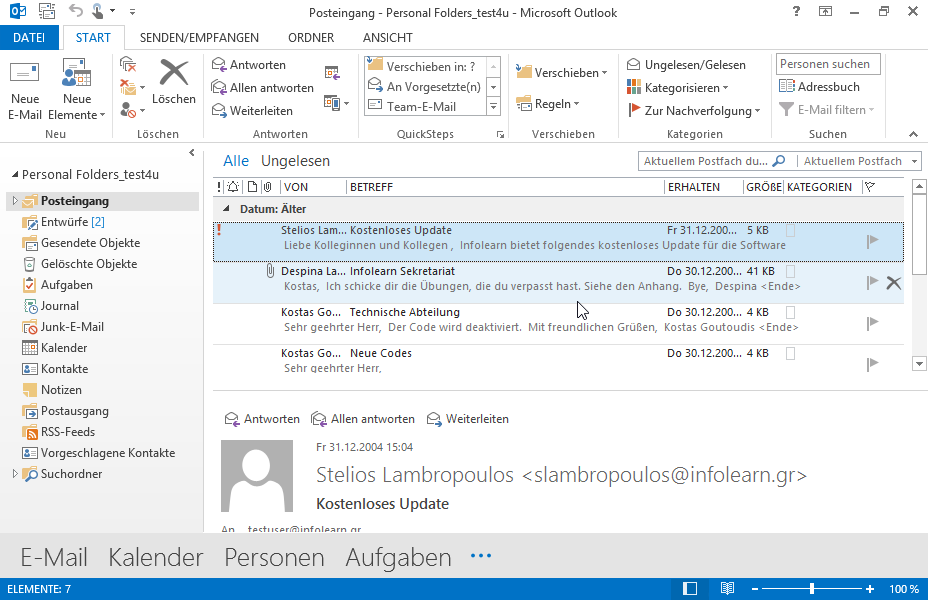This screenshot has width=928, height=600.
Task: Open ribbon display options icon
Action: pyautogui.click(x=825, y=11)
